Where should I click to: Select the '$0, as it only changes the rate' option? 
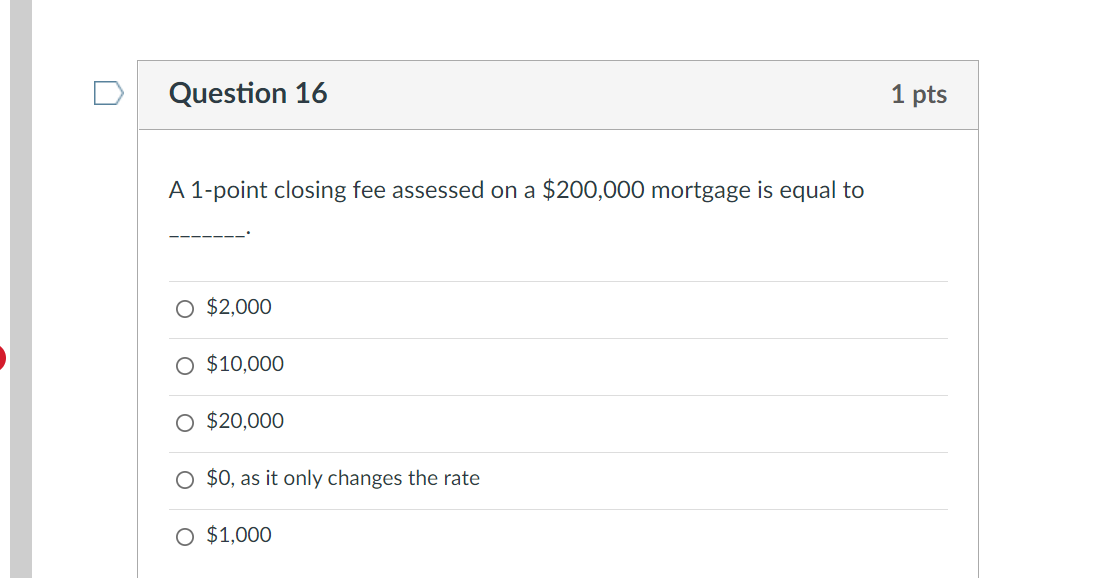pos(184,480)
